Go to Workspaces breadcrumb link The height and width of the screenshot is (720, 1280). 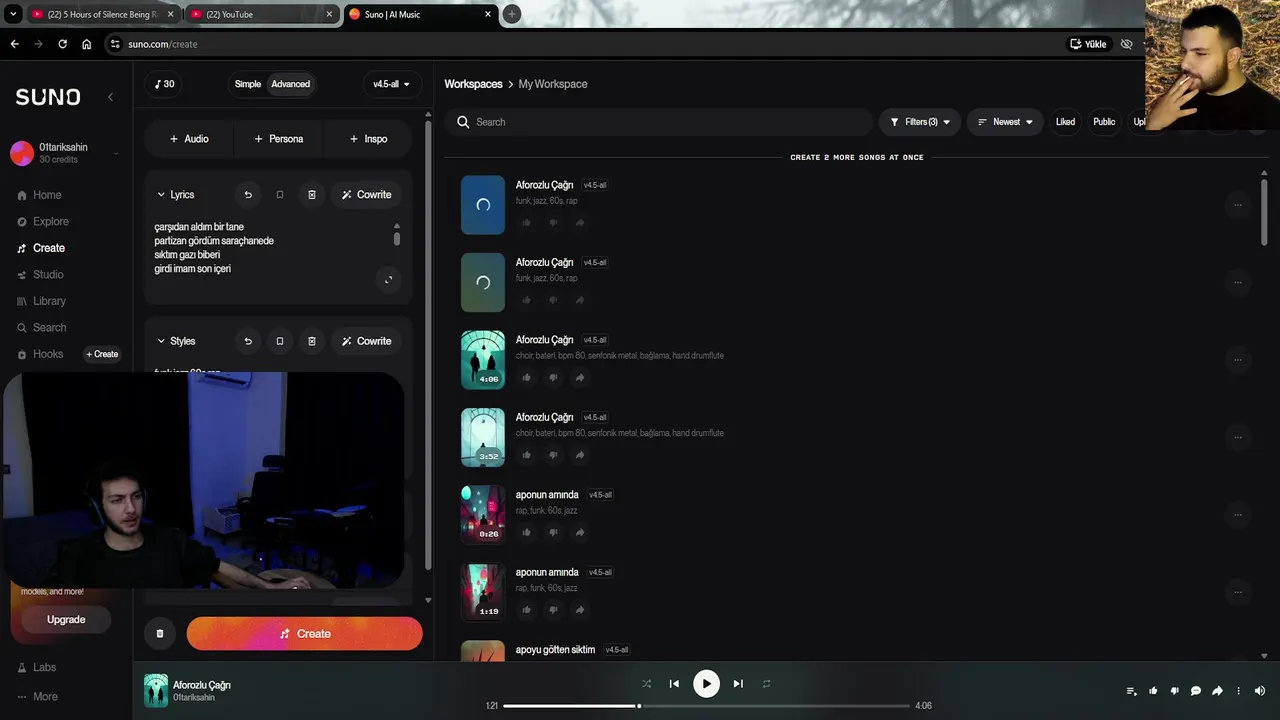click(x=473, y=84)
